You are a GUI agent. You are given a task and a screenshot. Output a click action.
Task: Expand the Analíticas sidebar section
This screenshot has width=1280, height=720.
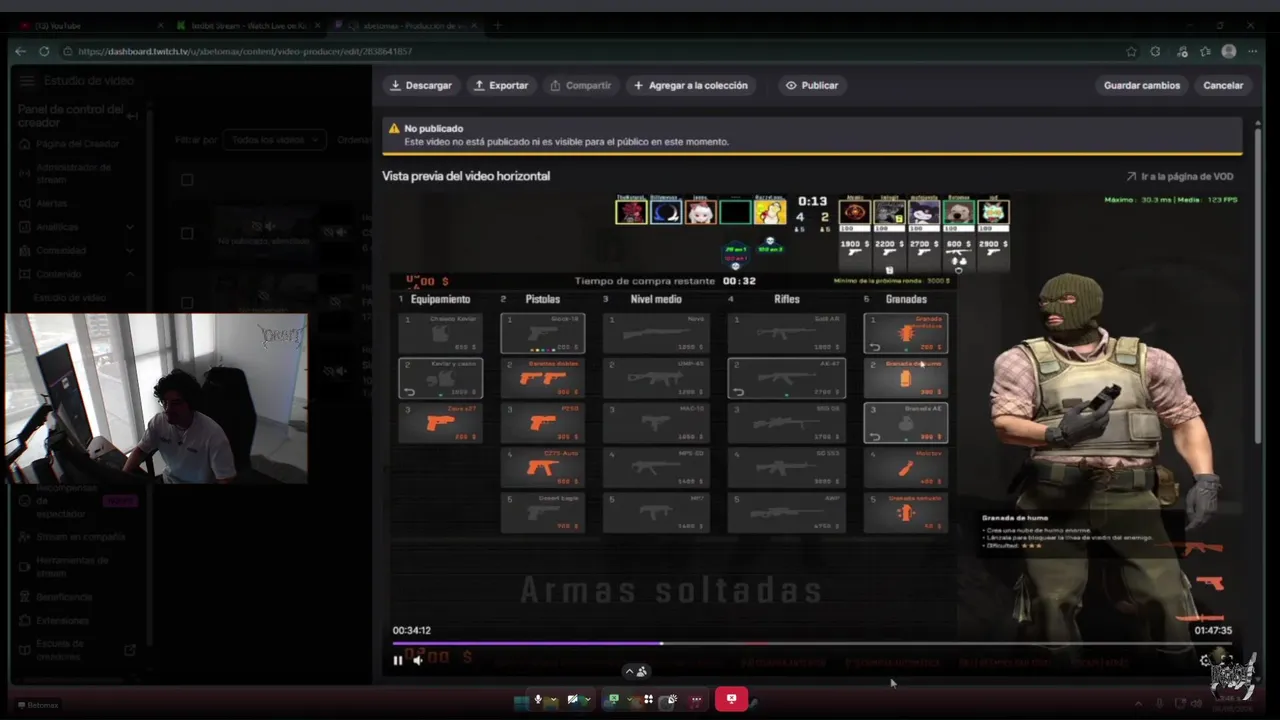click(x=130, y=227)
